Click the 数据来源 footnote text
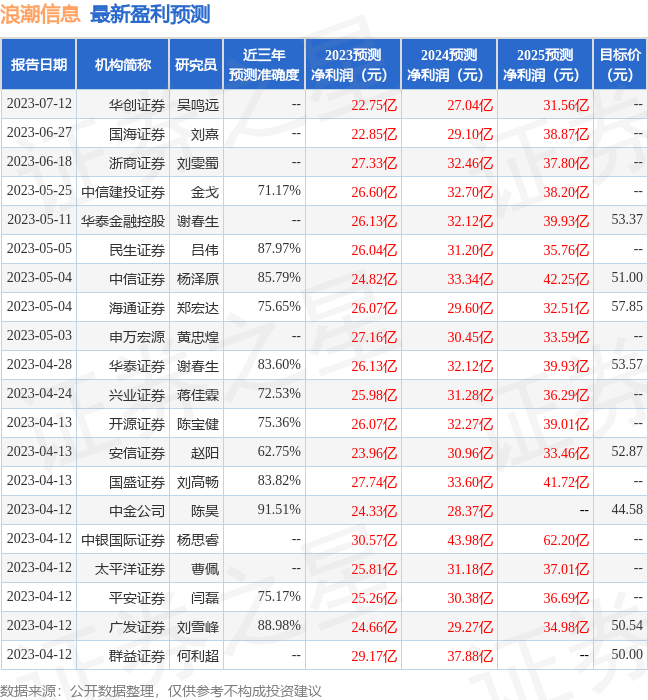 pyautogui.click(x=161, y=691)
